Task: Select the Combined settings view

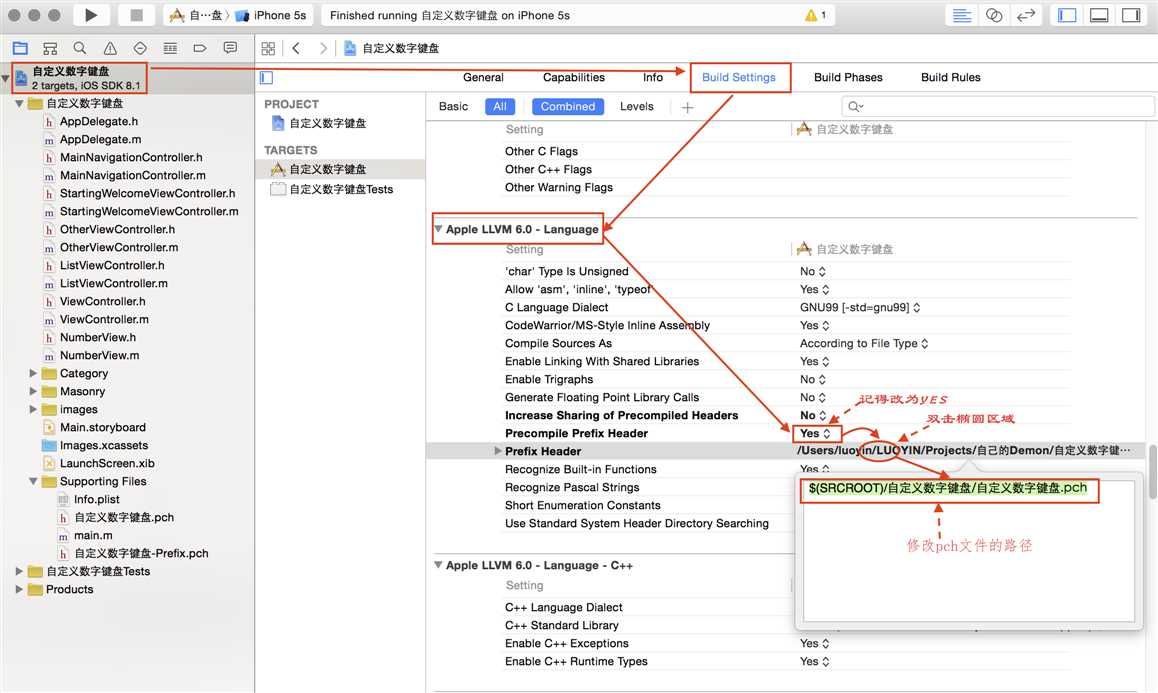Action: (568, 106)
